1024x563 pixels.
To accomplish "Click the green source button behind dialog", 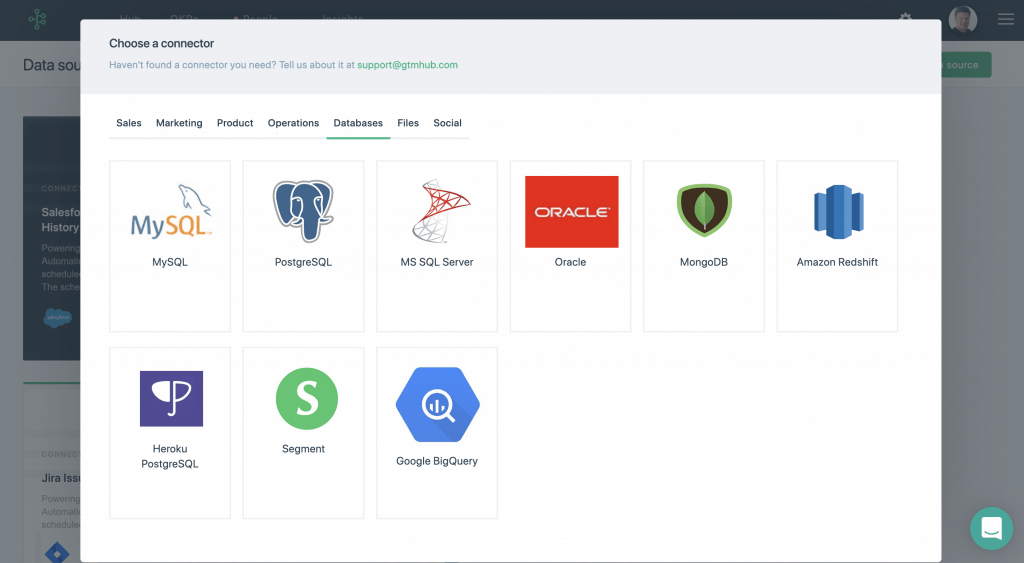I will [966, 65].
